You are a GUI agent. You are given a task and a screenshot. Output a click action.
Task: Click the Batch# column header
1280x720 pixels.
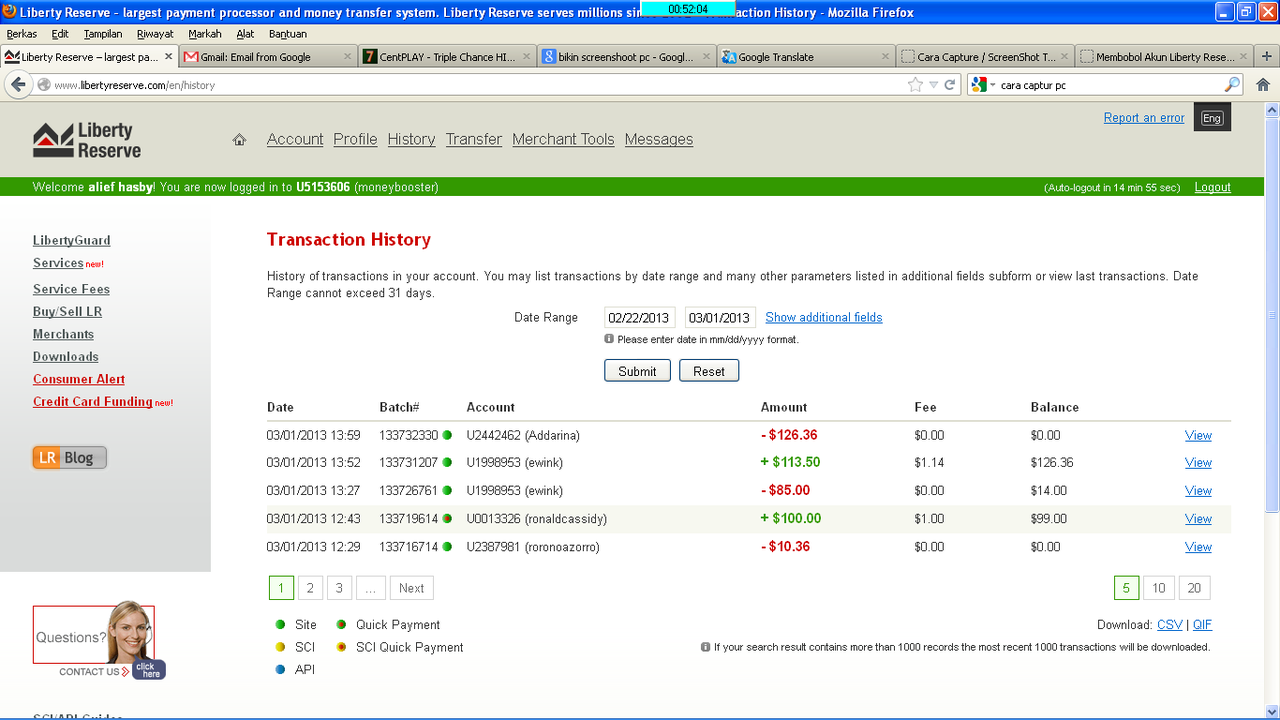coord(399,407)
